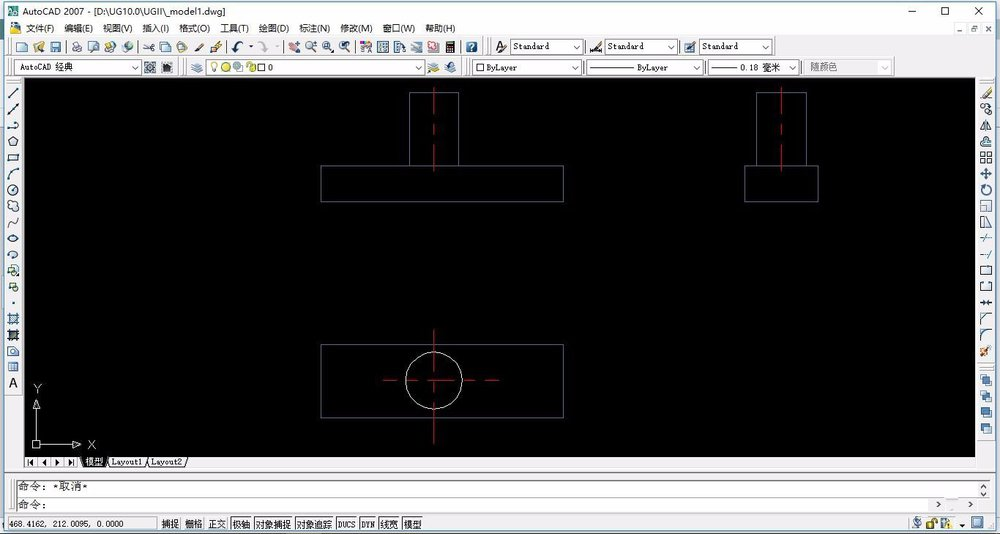1000x534 pixels.
Task: Select the Erase tool in modify toolbar
Action: click(986, 93)
